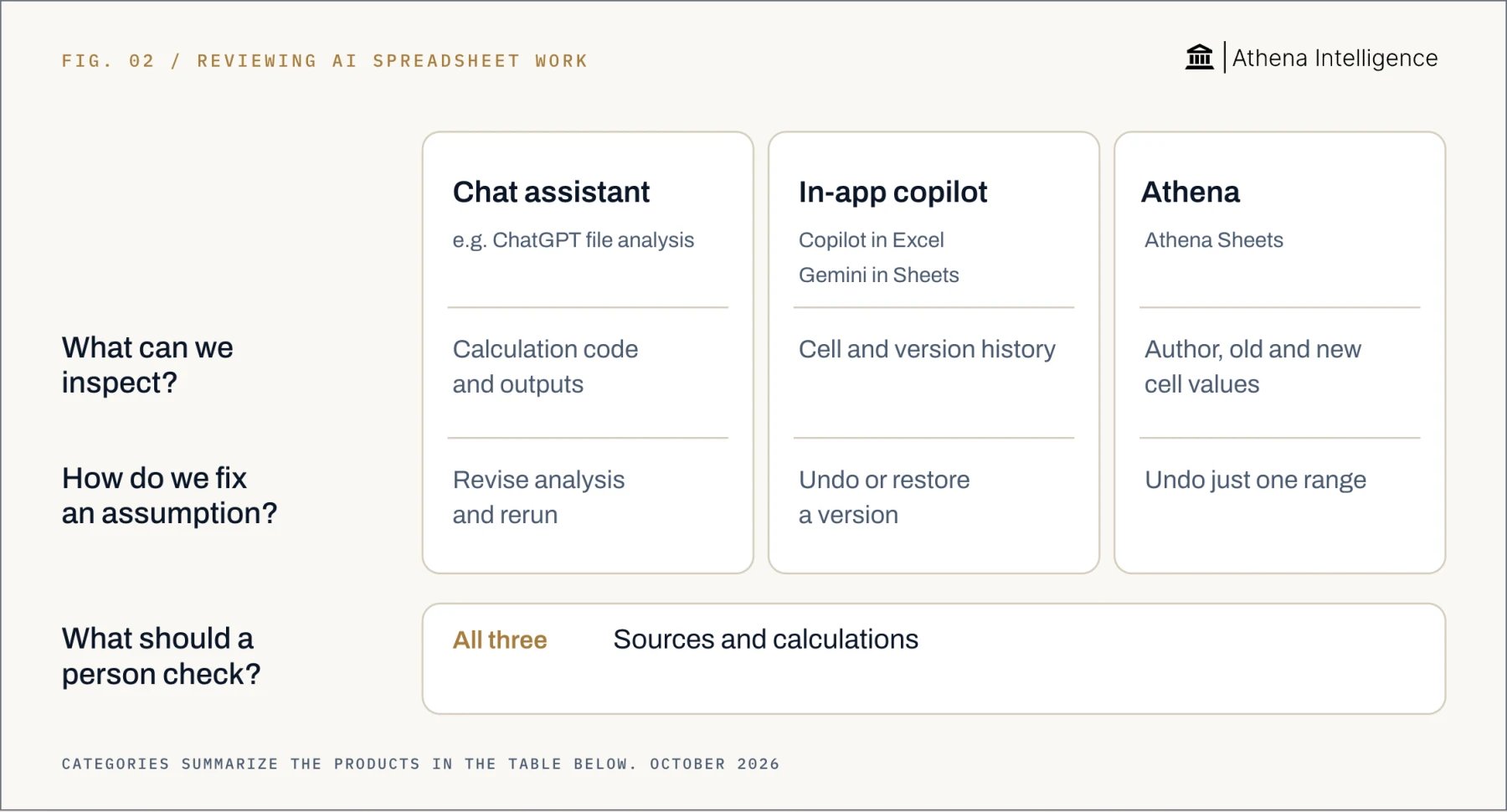Click the Athena Intelligence building logo icon
This screenshot has width=1507, height=812.
point(1199,57)
